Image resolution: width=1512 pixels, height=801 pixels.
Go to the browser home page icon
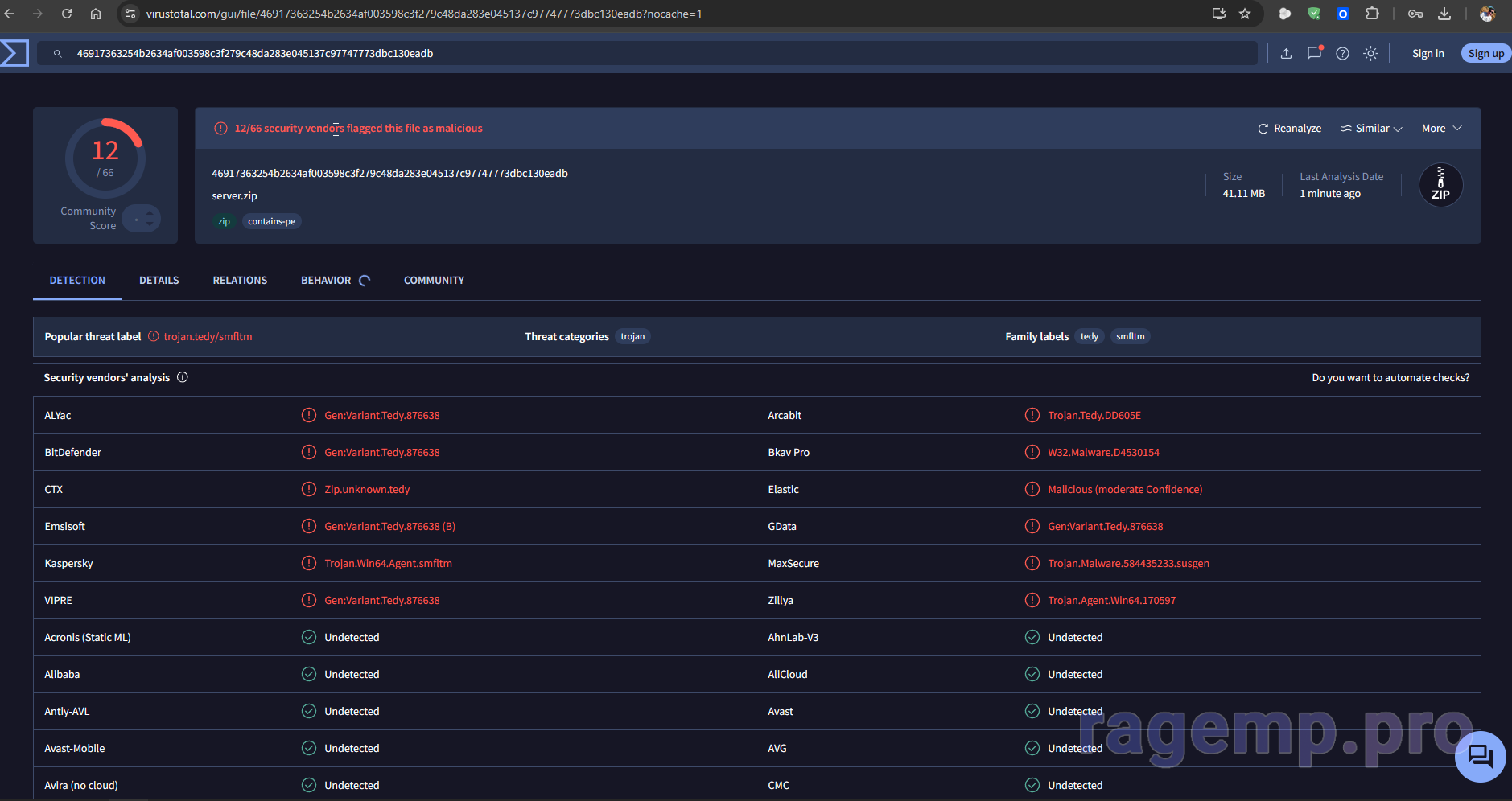coord(96,14)
